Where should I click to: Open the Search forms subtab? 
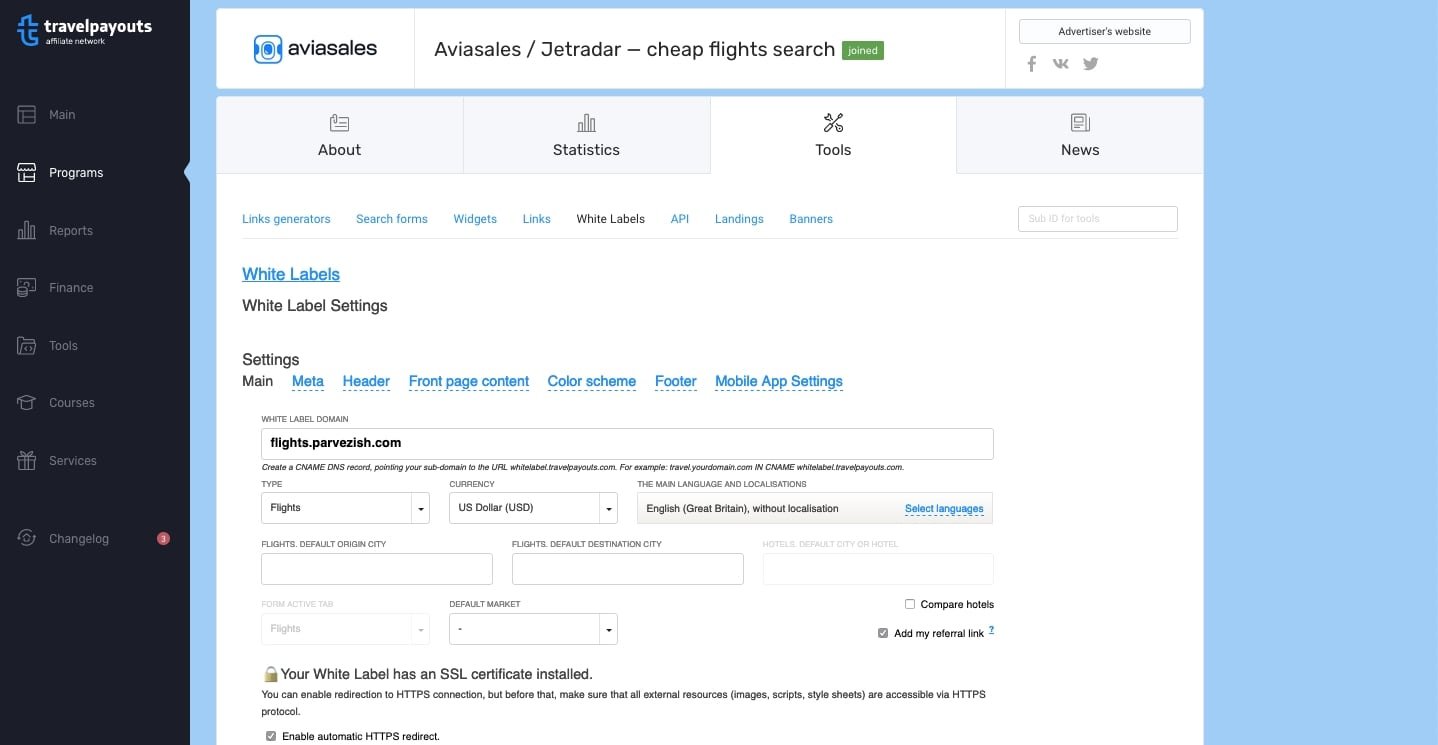tap(392, 219)
